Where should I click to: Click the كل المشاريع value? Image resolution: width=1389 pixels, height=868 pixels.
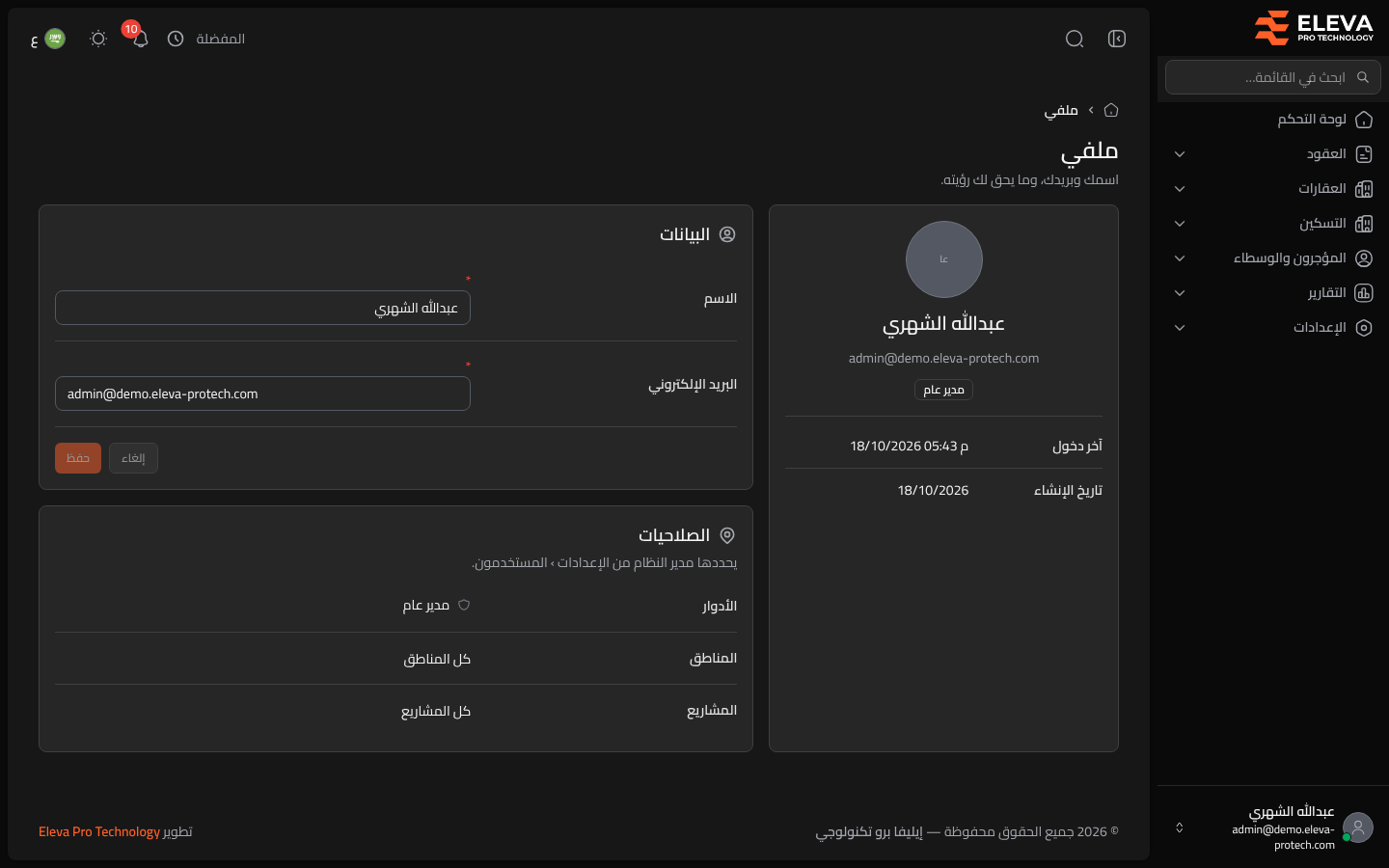(x=436, y=711)
